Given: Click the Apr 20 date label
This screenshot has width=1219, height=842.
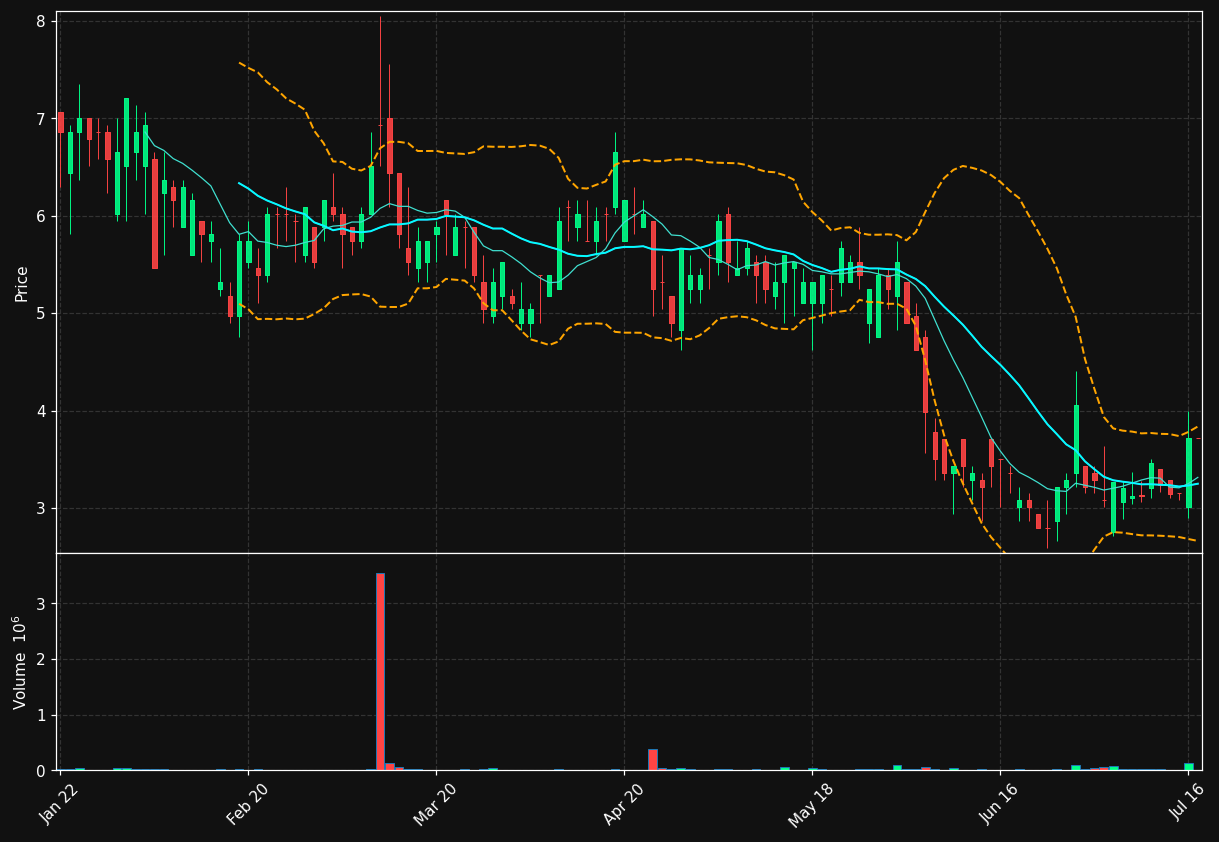Looking at the screenshot, I should 624,802.
